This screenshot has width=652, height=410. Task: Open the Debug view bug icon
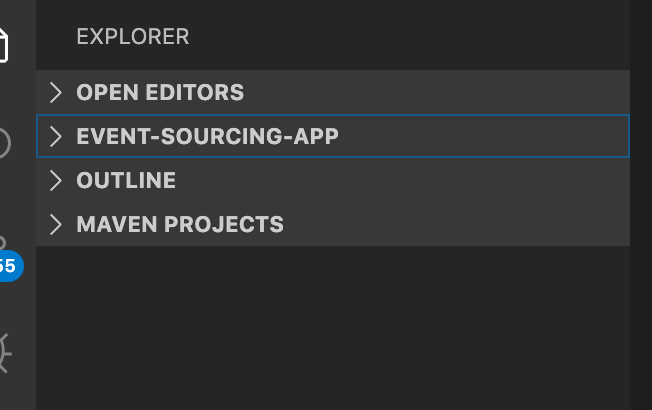5,352
